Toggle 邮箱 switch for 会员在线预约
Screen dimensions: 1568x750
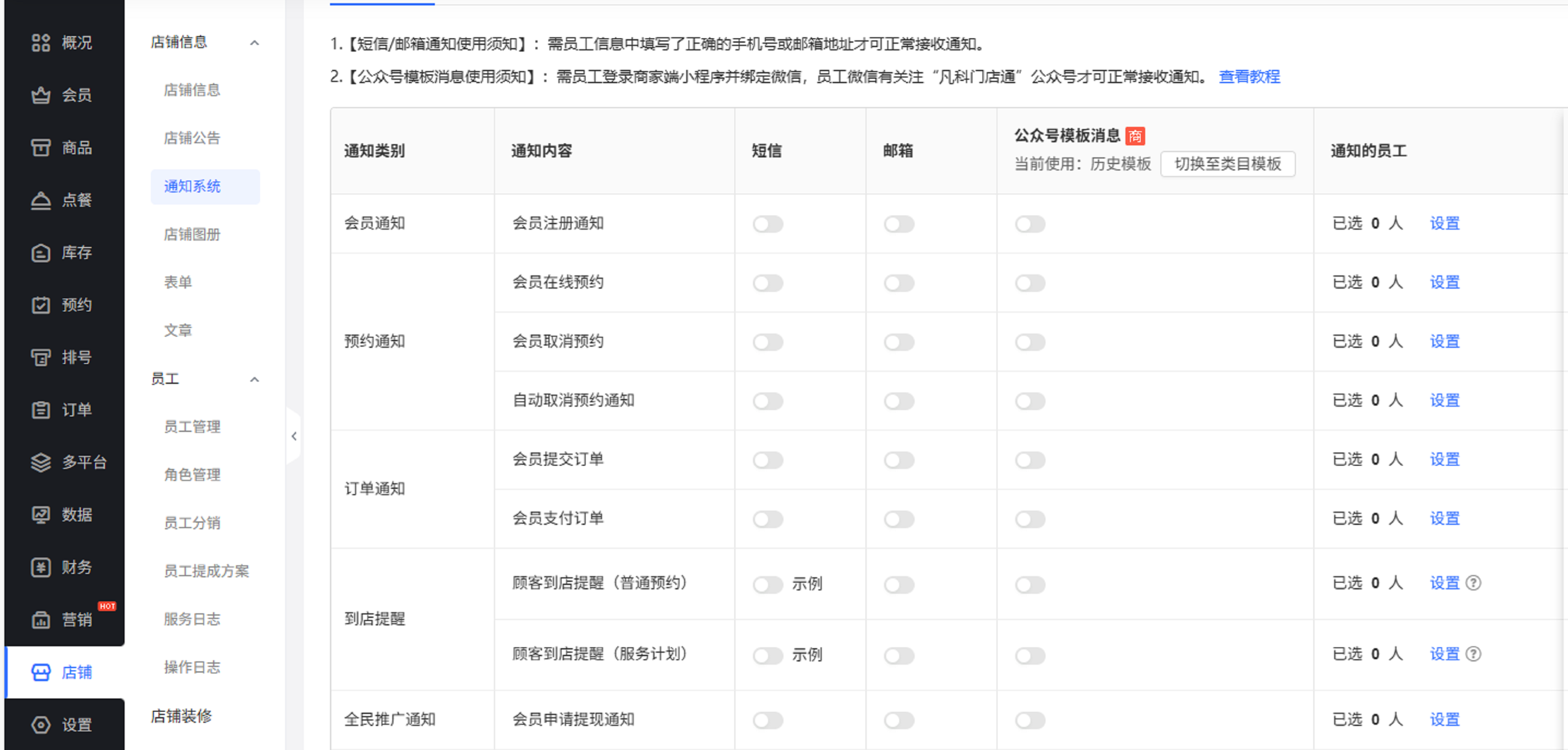coord(899,283)
